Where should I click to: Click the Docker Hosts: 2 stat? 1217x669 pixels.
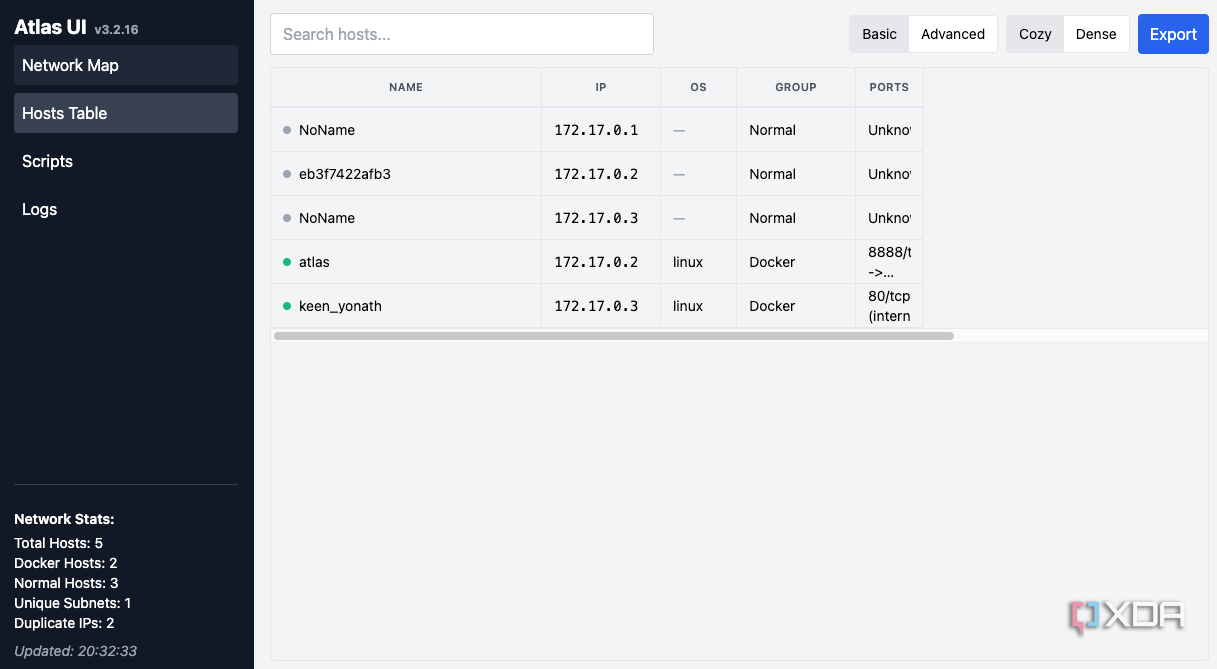(65, 563)
